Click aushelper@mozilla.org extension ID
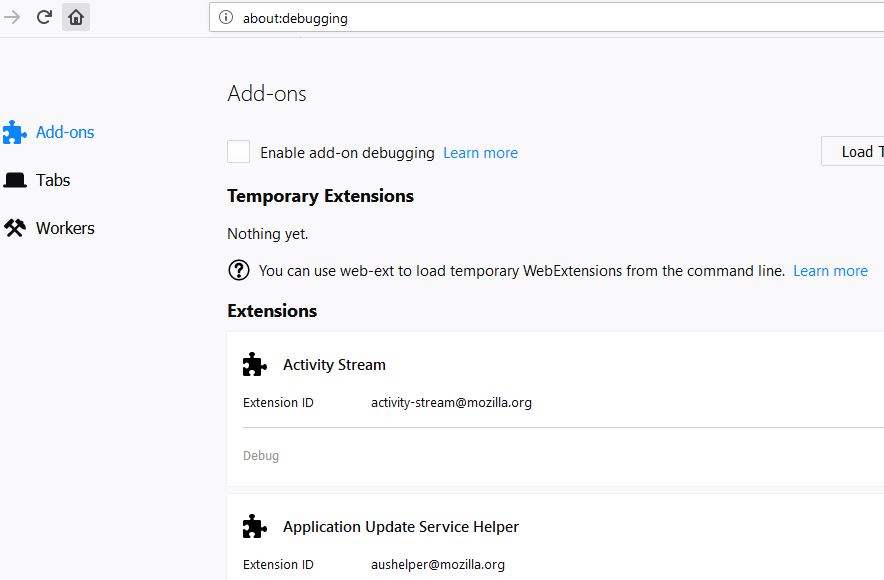 (x=437, y=564)
